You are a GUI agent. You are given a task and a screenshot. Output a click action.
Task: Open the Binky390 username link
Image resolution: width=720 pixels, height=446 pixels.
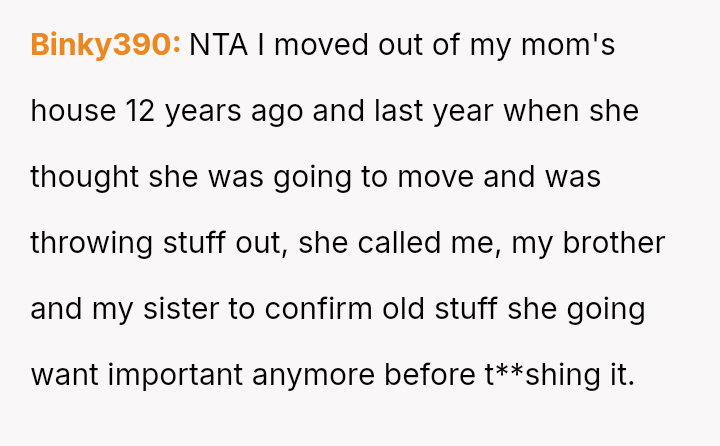click(105, 44)
